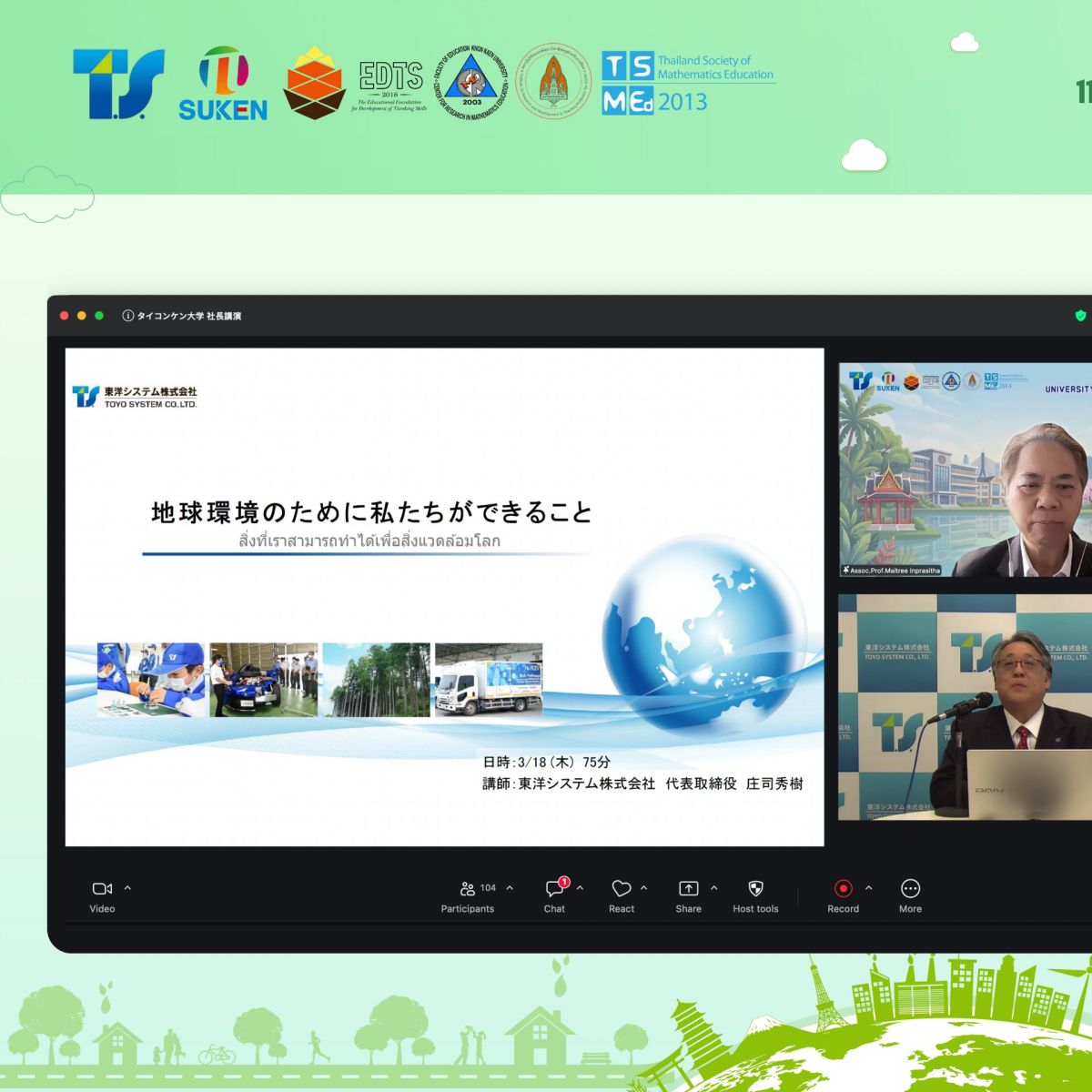1092x1092 pixels.
Task: Expand the Share options arrow
Action: 713,888
